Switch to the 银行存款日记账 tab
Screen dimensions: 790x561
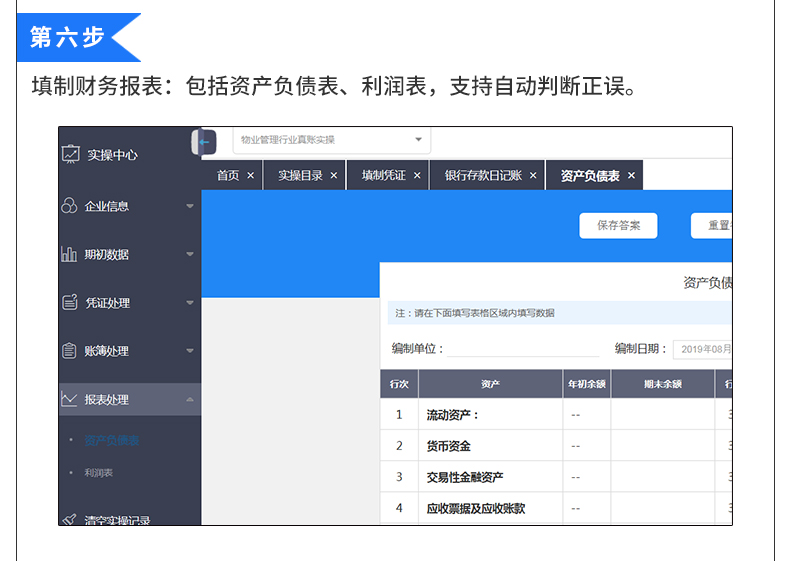(x=483, y=175)
